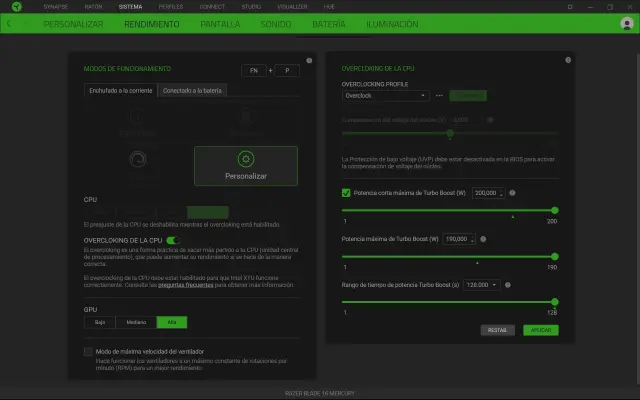Uncheck Potencia corta máxima de Turbo Boost
Screen dimensions: 640x400
point(346,192)
